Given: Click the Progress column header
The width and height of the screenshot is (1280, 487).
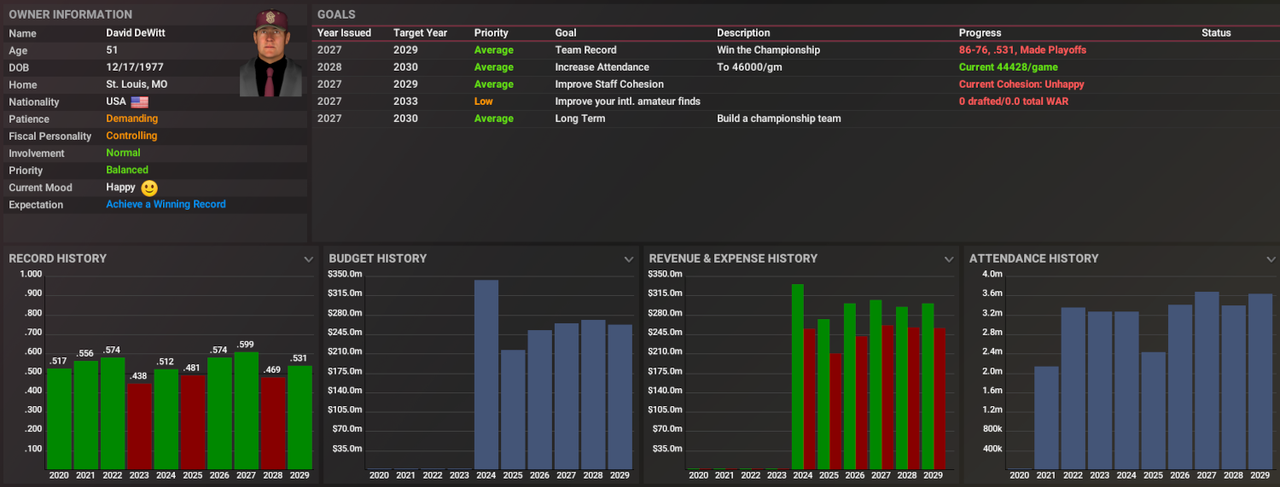Looking at the screenshot, I should point(980,33).
